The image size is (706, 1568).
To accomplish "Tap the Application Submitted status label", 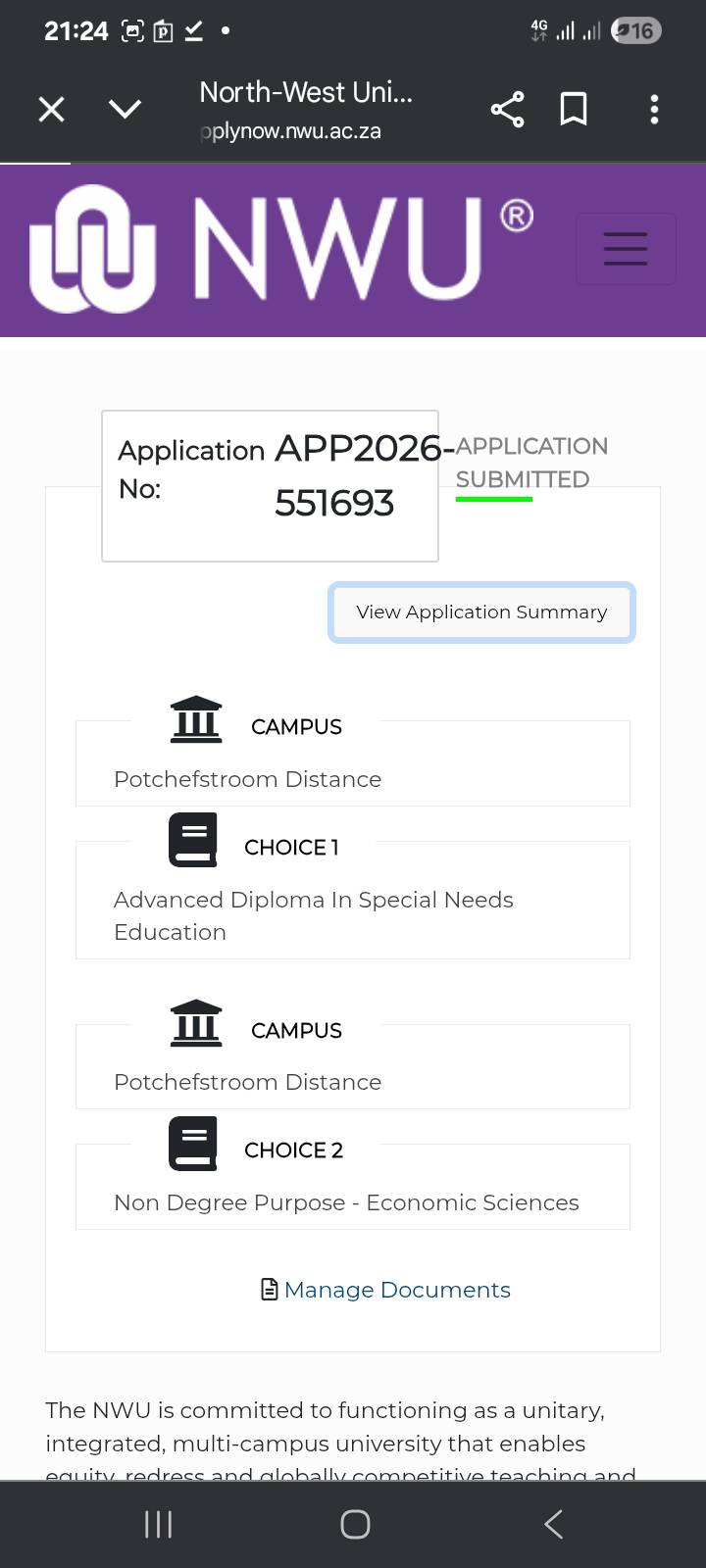I will (531, 463).
